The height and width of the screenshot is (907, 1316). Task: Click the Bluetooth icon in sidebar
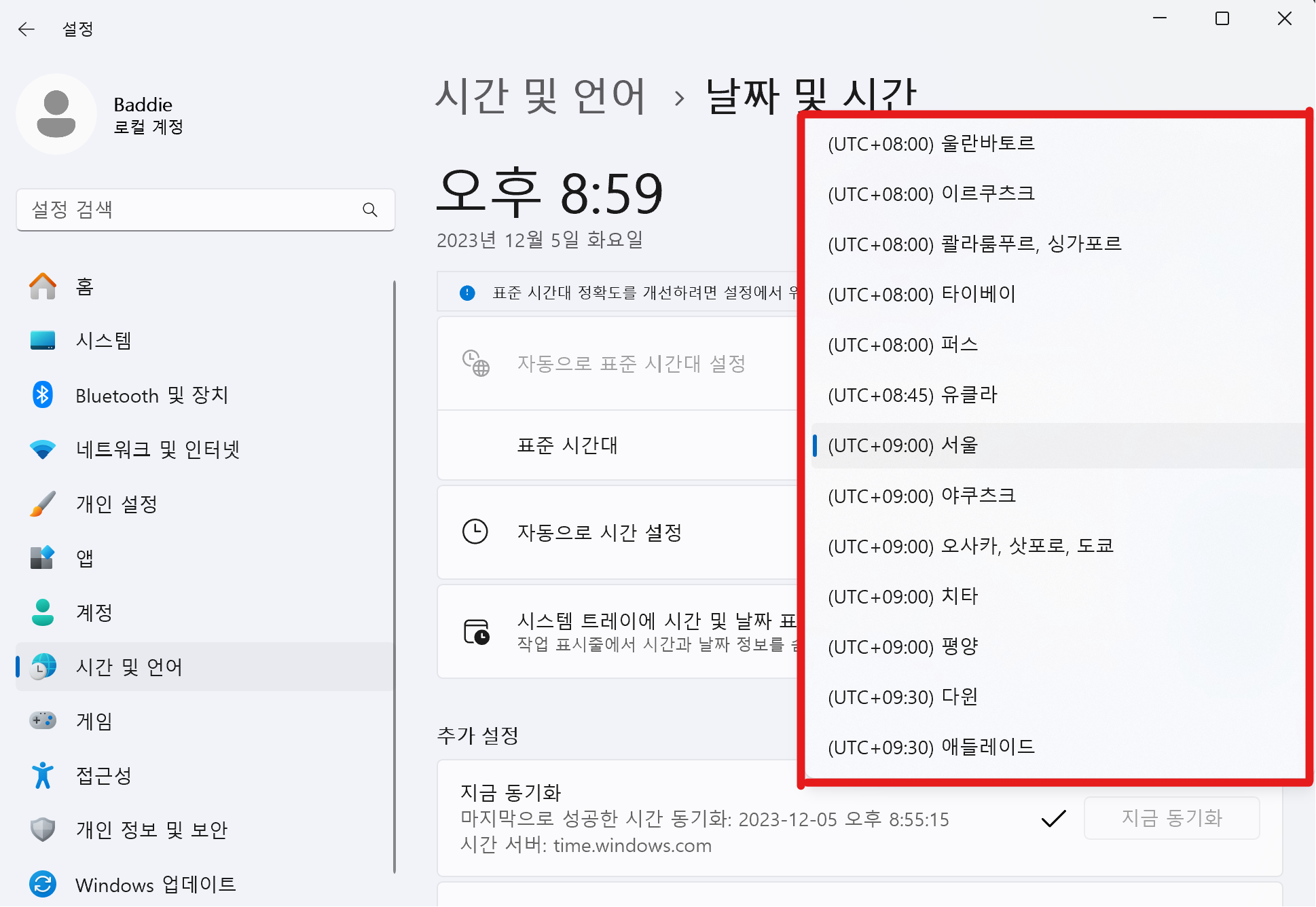[43, 395]
